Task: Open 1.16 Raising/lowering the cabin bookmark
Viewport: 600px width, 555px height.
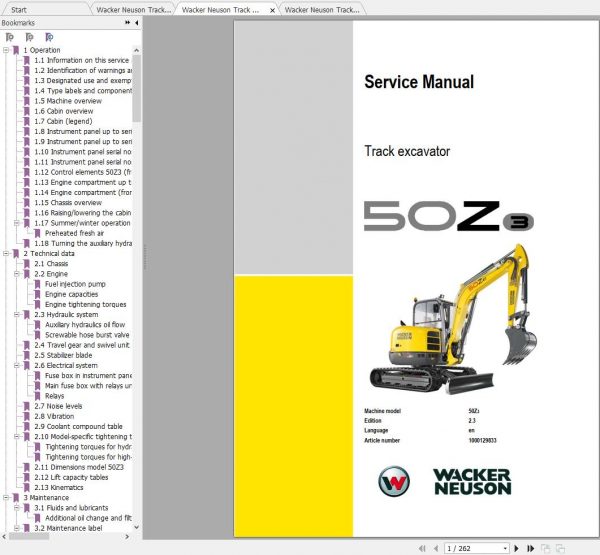Action: click(x=83, y=213)
